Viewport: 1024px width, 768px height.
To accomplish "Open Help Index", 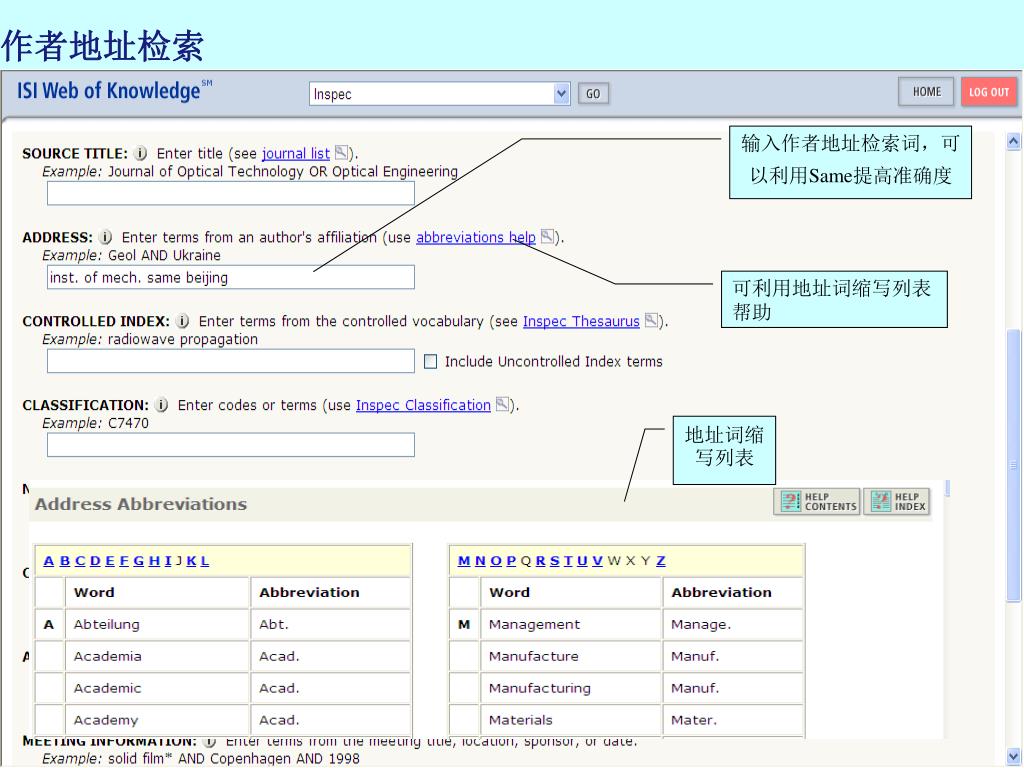I will [898, 502].
